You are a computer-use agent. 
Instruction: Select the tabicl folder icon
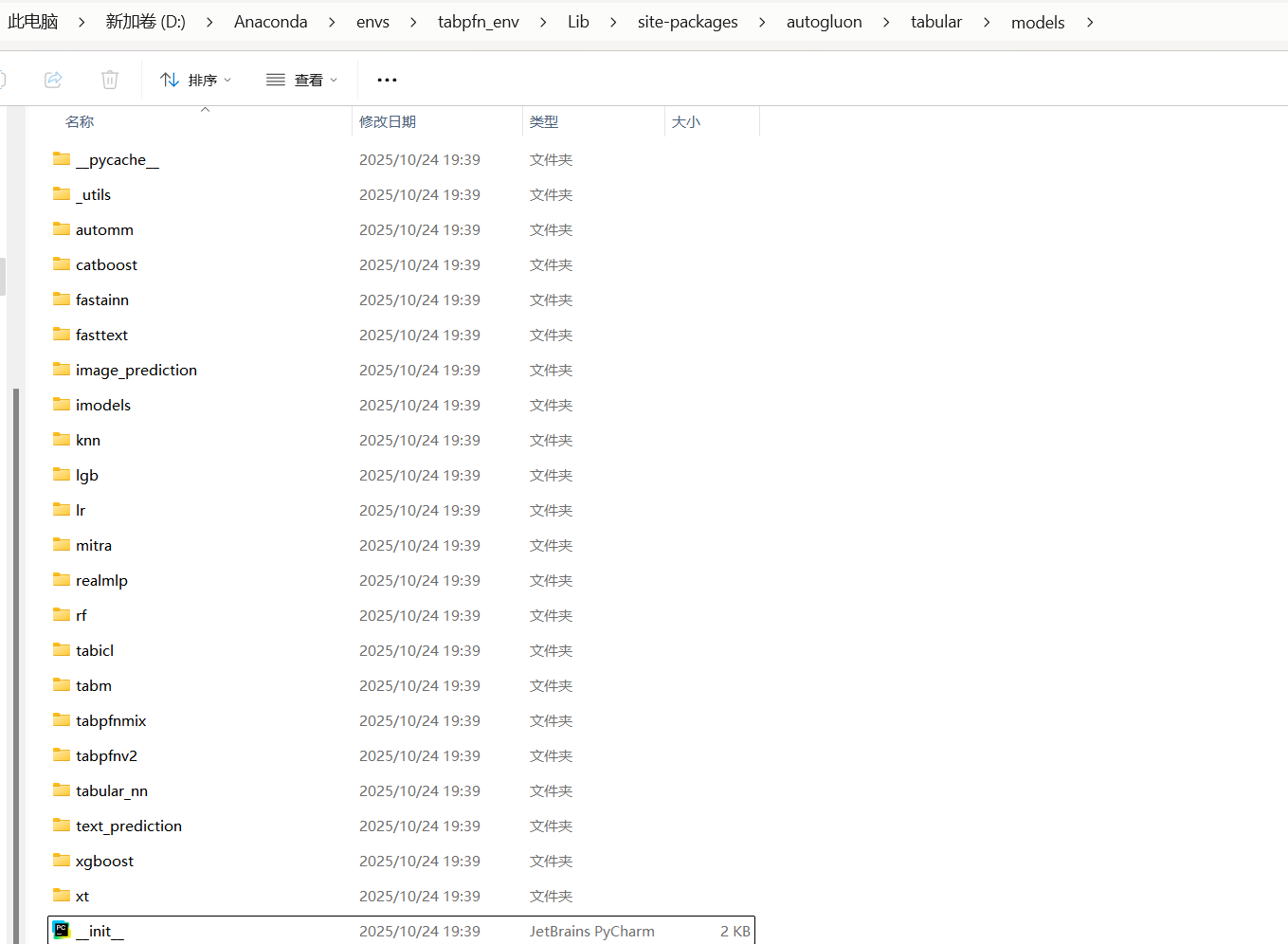[x=62, y=649]
